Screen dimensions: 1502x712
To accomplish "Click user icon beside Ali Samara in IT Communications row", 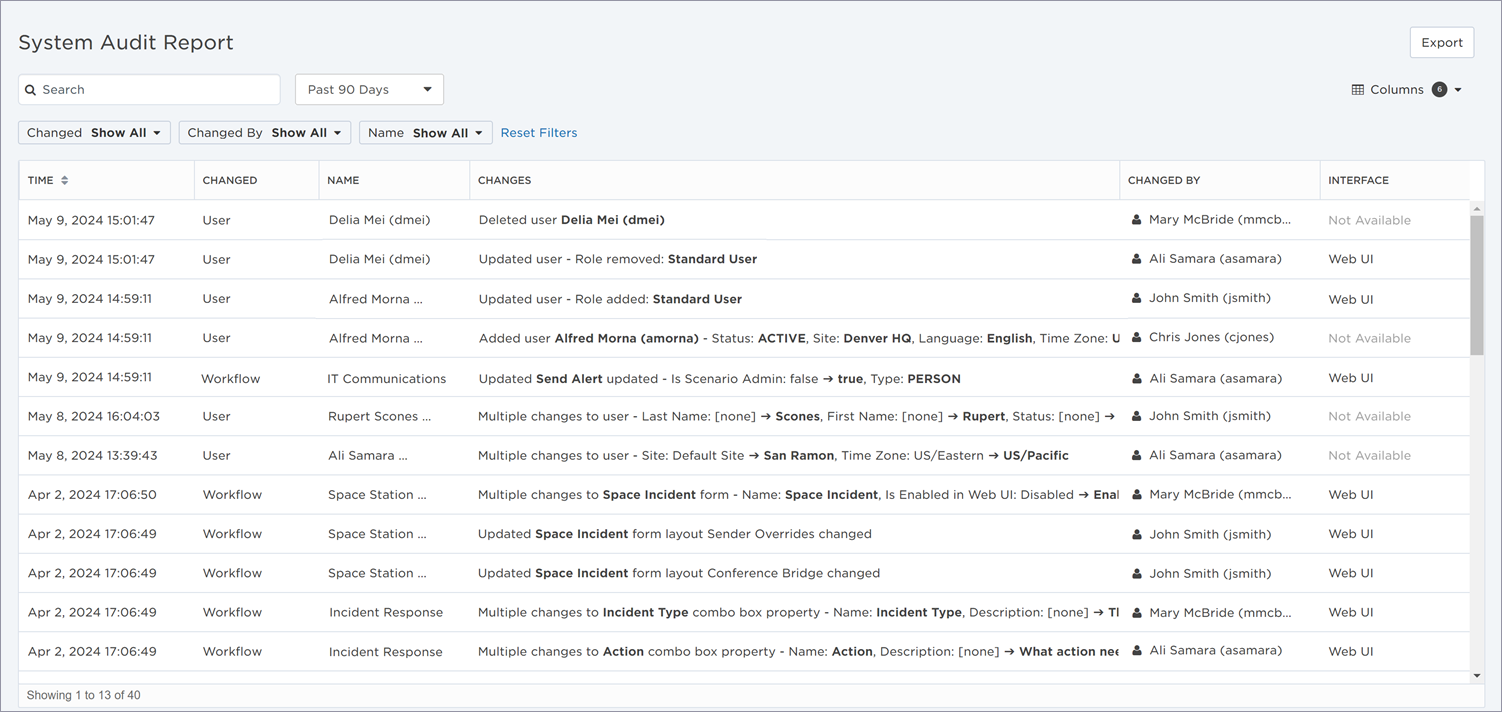I will pos(1136,379).
